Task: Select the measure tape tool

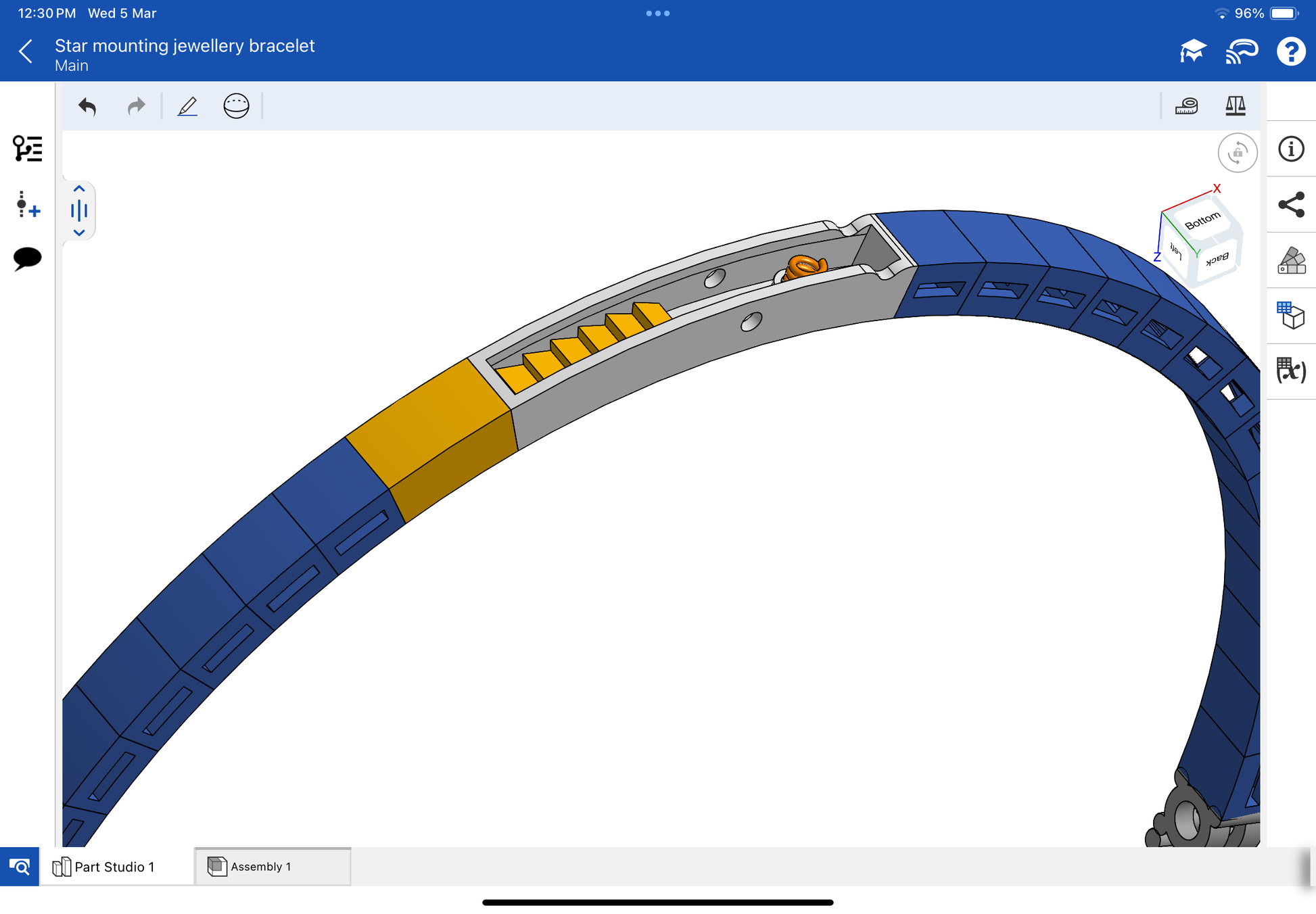Action: [1186, 106]
